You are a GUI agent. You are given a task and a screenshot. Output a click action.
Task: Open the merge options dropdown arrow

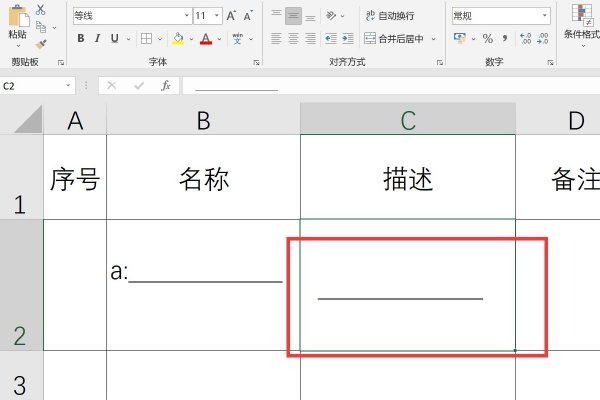pyautogui.click(x=434, y=39)
